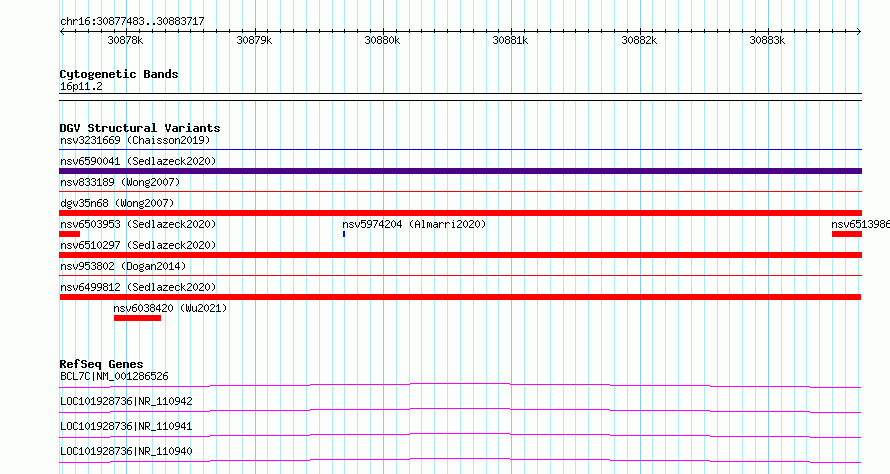The image size is (890, 474).
Task: Click the nsv953802 (Dogan2014) label
Action: point(123,266)
